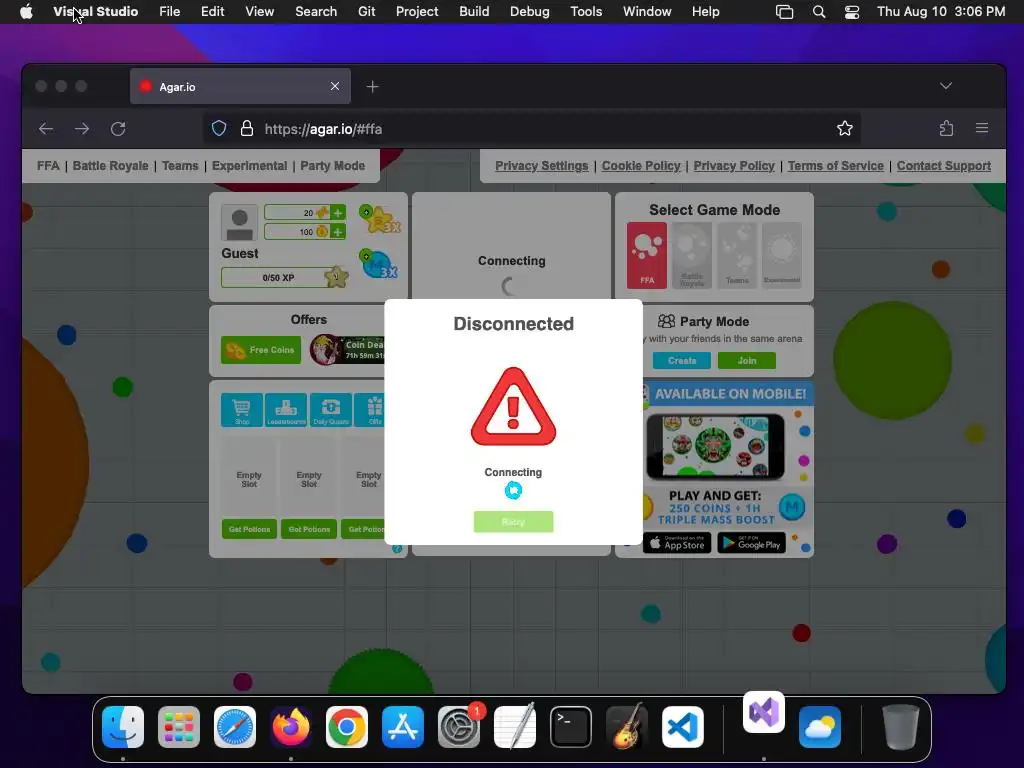Open Launchpad in the dock
The height and width of the screenshot is (768, 1024).
click(x=179, y=727)
